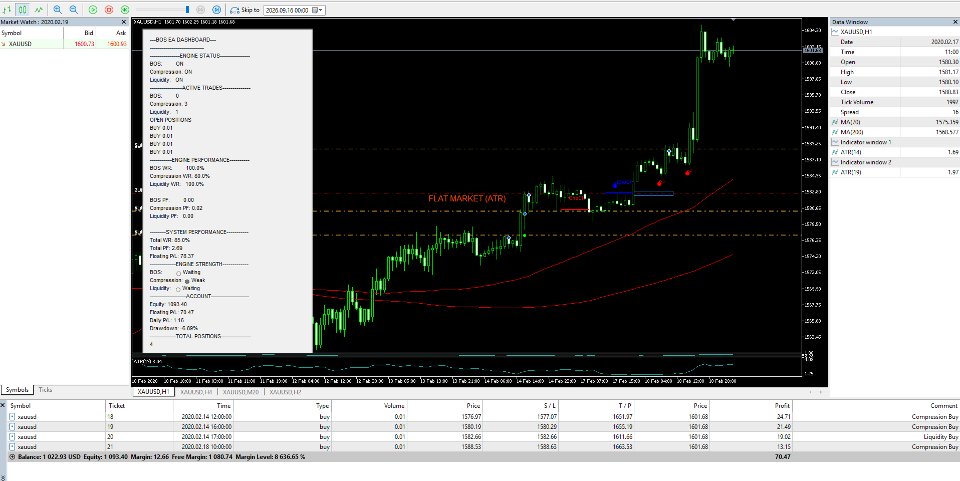Click the blue buy arrow on chart
The height and width of the screenshot is (481, 960).
click(615, 184)
